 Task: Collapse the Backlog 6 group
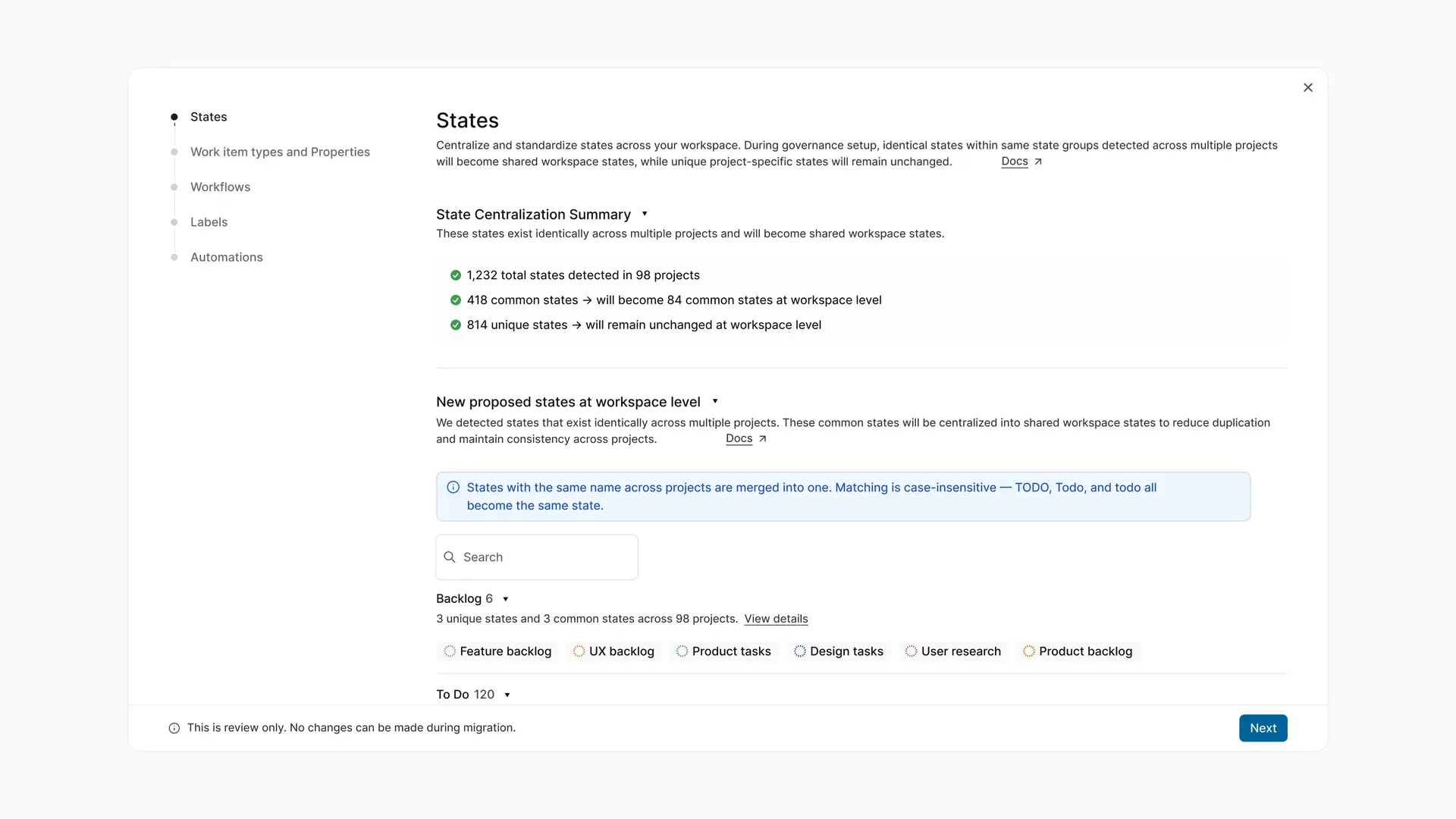[506, 599]
